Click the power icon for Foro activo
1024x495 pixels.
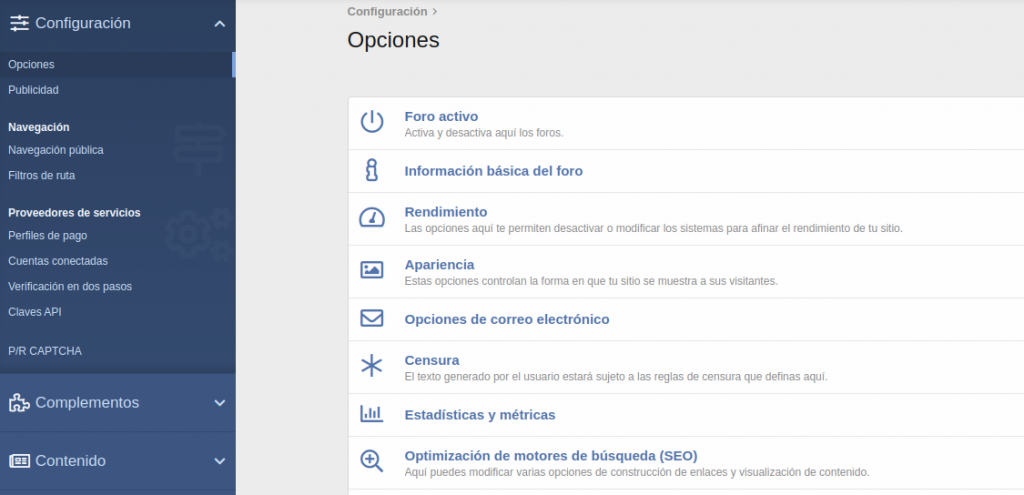coord(372,122)
